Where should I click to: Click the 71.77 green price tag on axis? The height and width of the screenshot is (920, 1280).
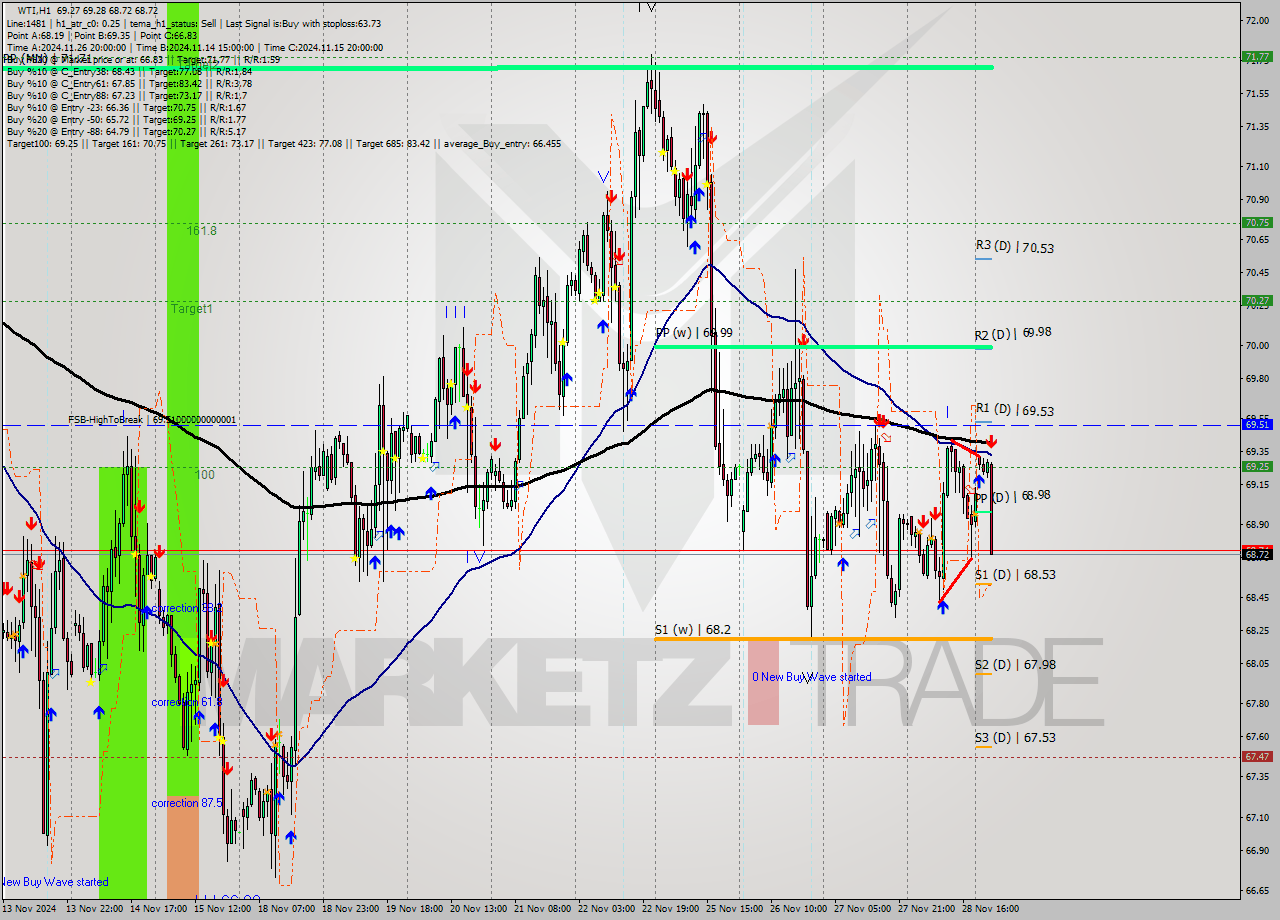click(x=1257, y=57)
